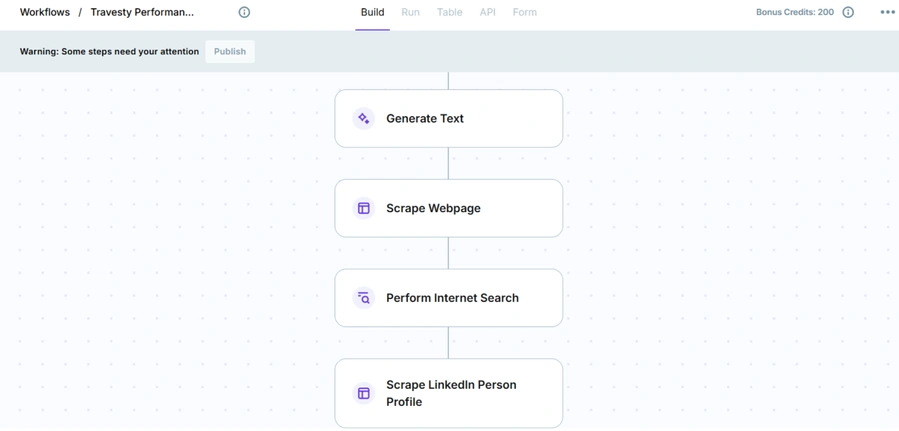
Task: Click the Travesty Performan... workflow title
Action: click(x=142, y=12)
